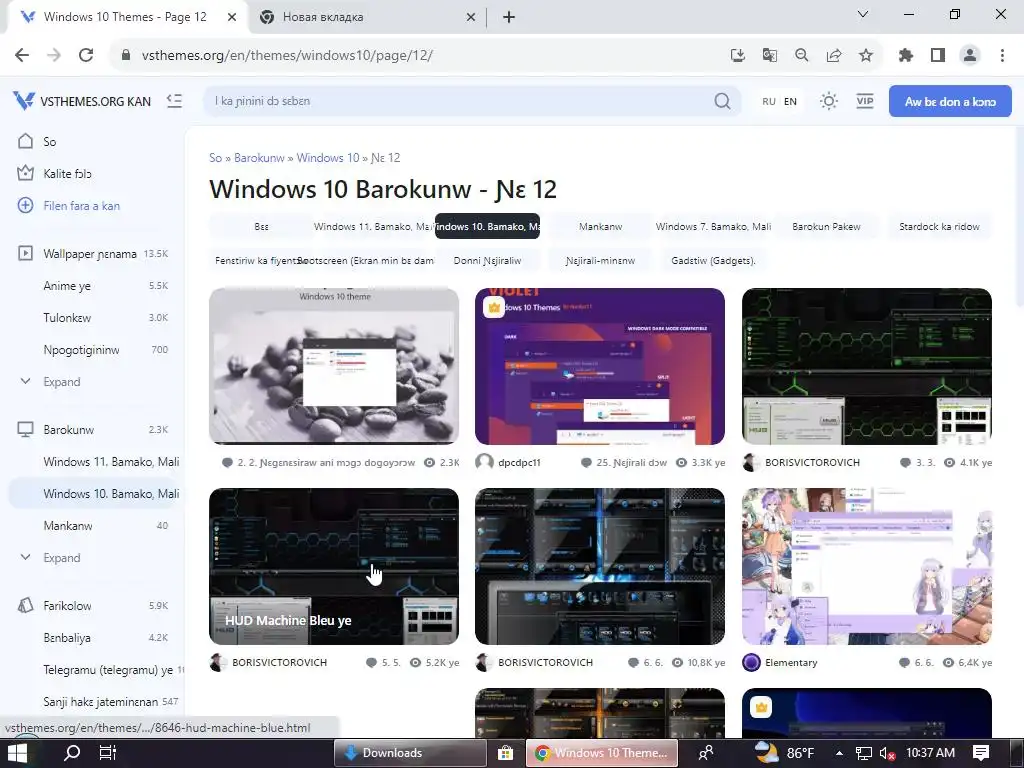
Task: Close the Windows 10 Themes tab
Action: [x=232, y=18]
